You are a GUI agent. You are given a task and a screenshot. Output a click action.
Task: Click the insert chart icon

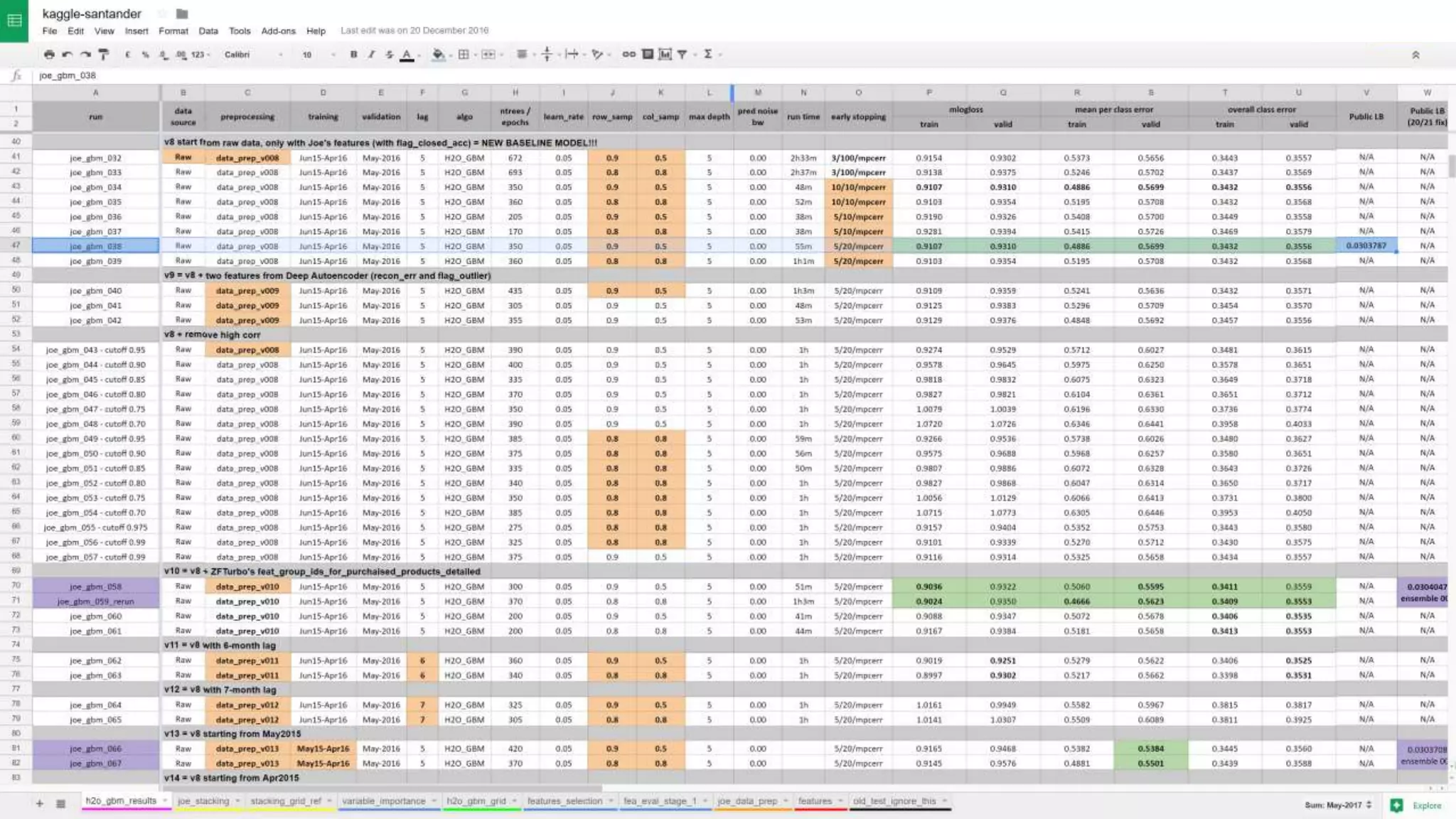coord(665,54)
